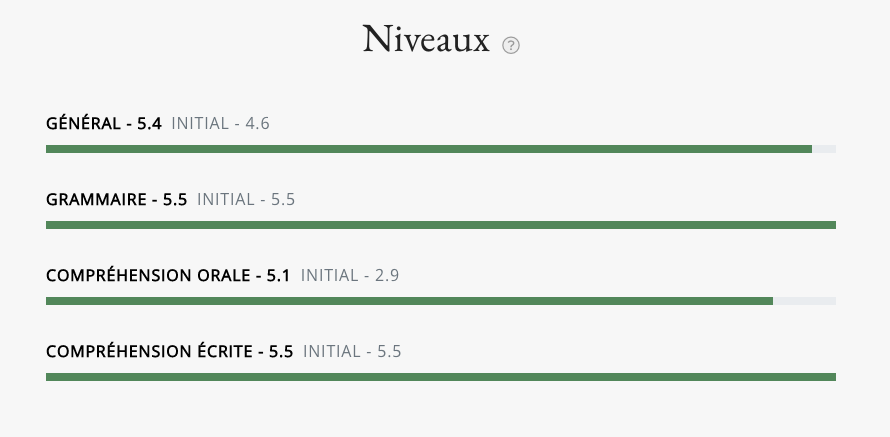Viewport: 890px width, 437px height.
Task: Click the green Général progress bar
Action: (428, 149)
